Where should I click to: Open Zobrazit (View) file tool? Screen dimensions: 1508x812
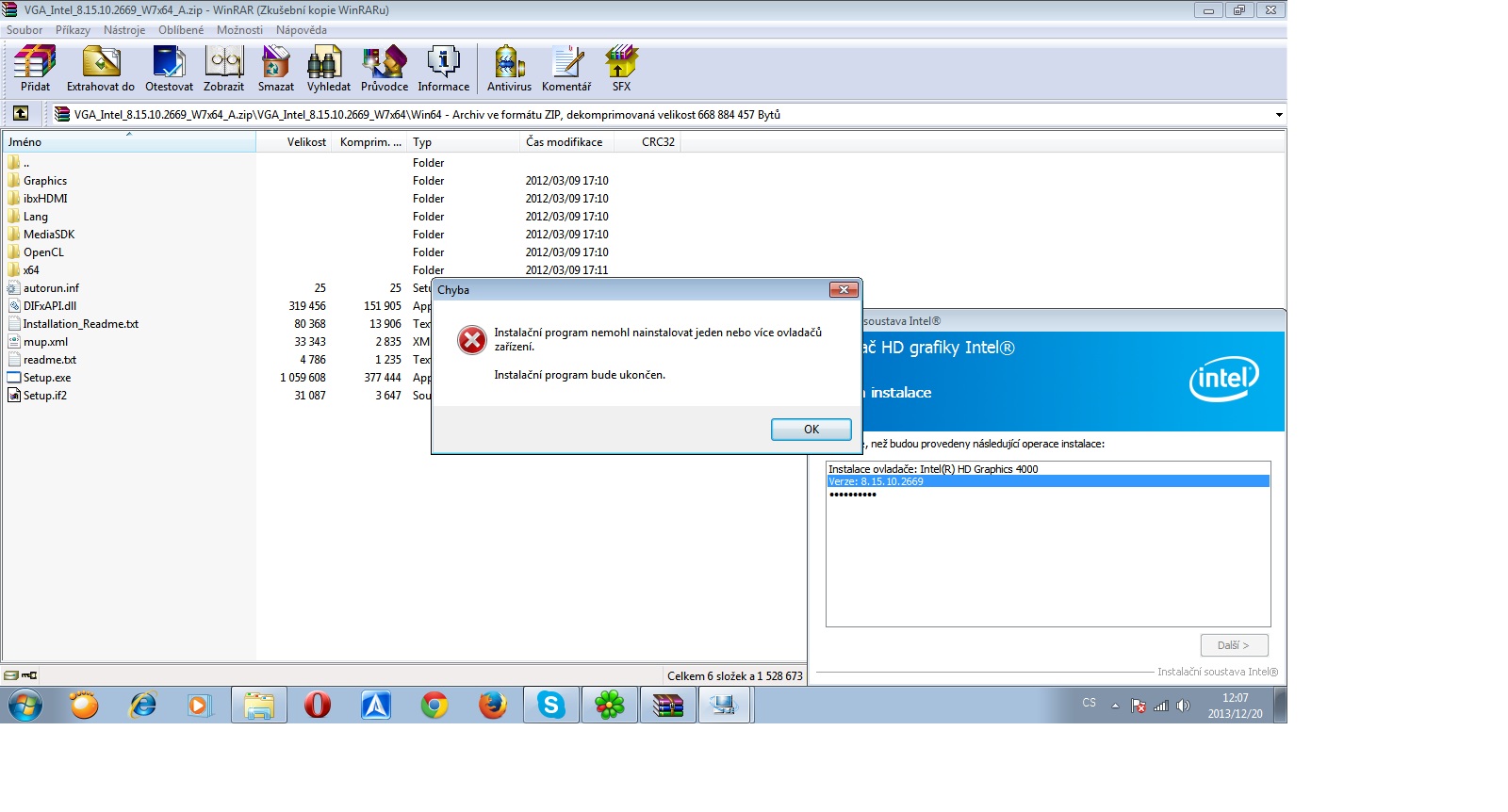pyautogui.click(x=223, y=69)
